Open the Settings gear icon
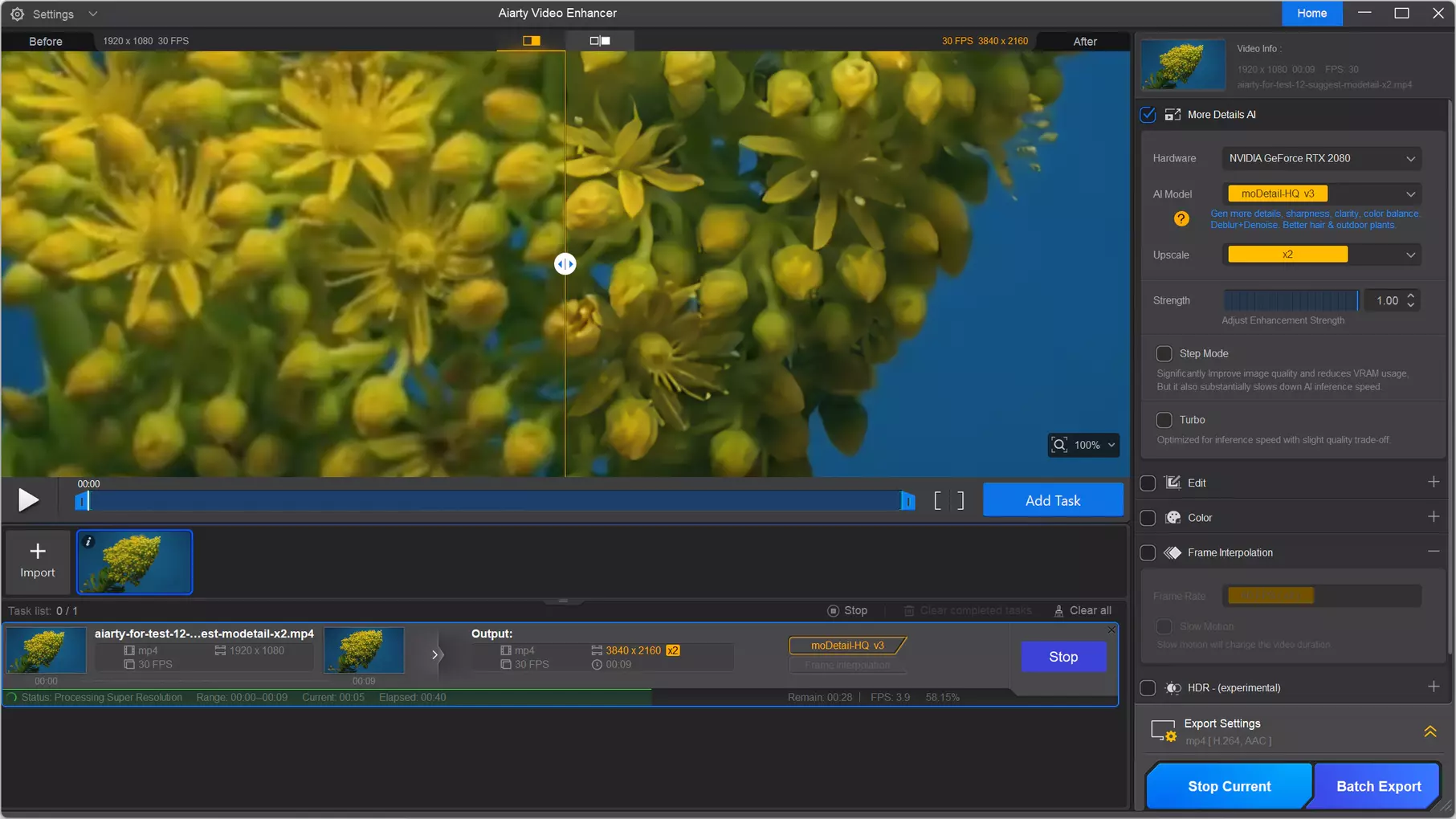 pos(17,14)
